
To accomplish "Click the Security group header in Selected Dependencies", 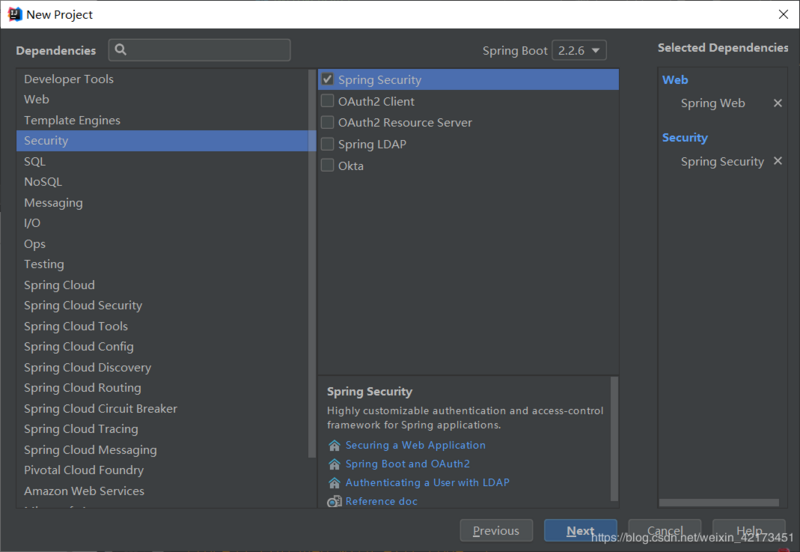I will click(685, 138).
